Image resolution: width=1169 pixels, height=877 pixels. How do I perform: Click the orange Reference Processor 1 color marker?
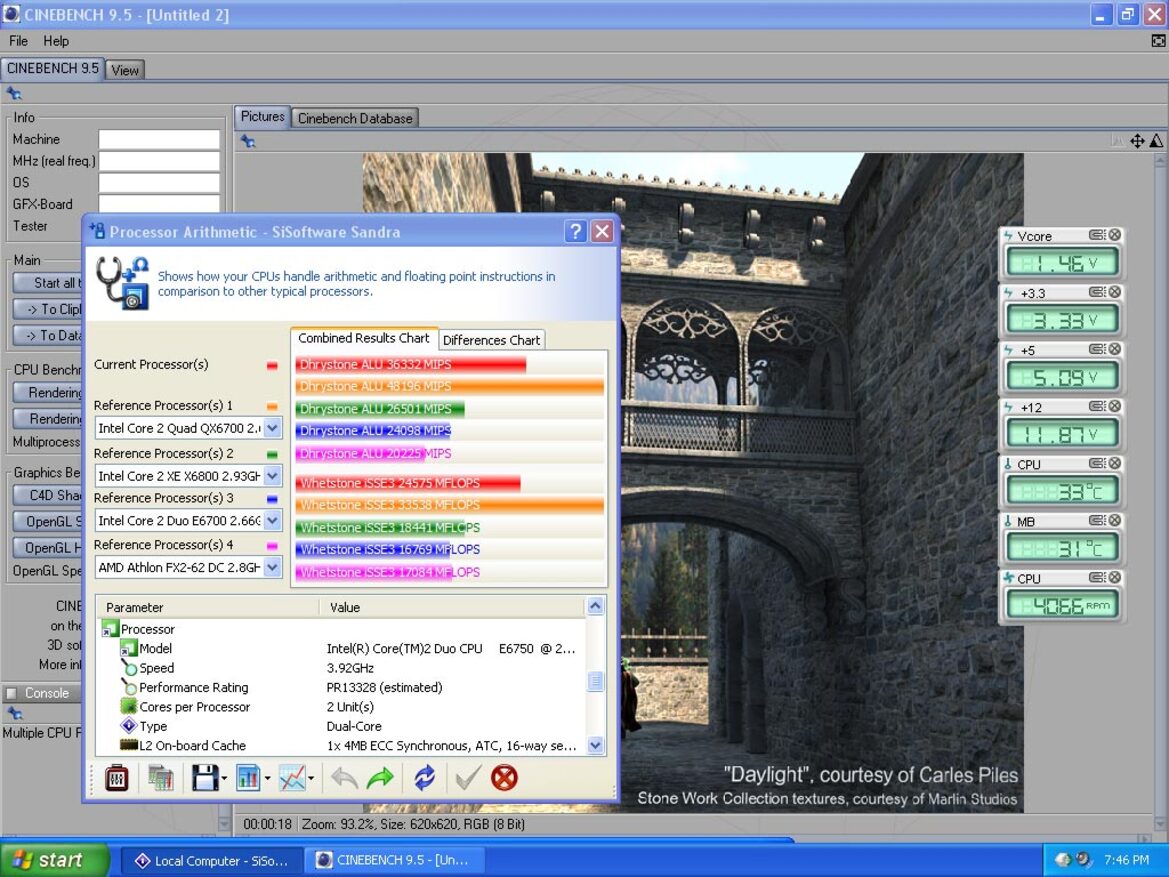[272, 406]
